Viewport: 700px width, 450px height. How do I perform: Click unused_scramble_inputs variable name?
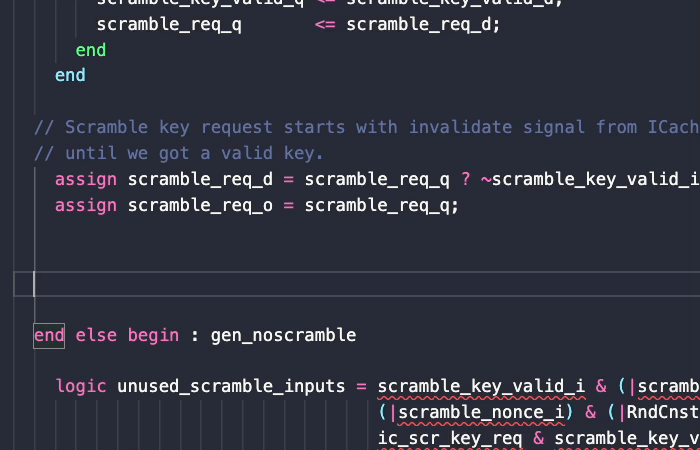(231, 386)
